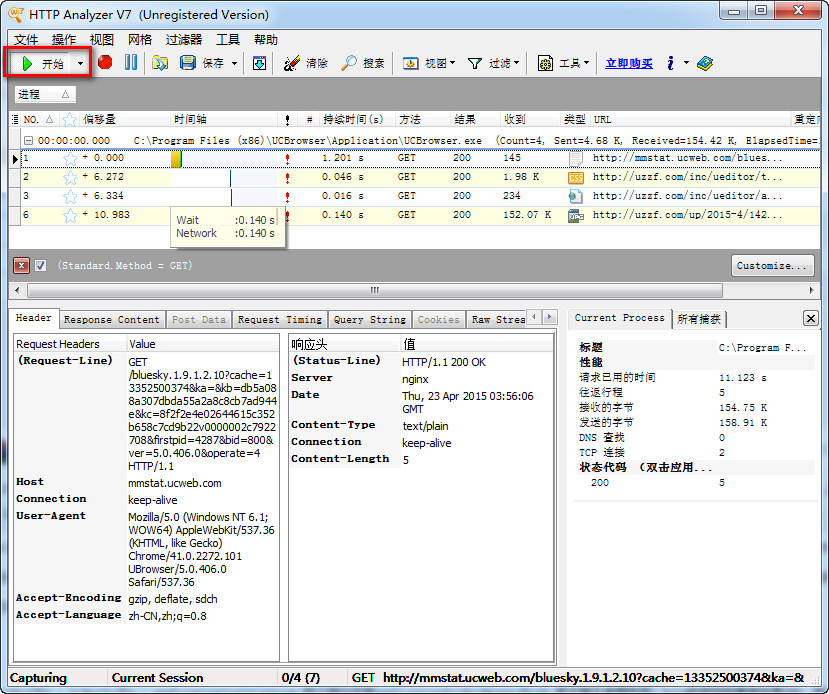
Task: Click the Save (保存) disk icon
Action: click(188, 63)
